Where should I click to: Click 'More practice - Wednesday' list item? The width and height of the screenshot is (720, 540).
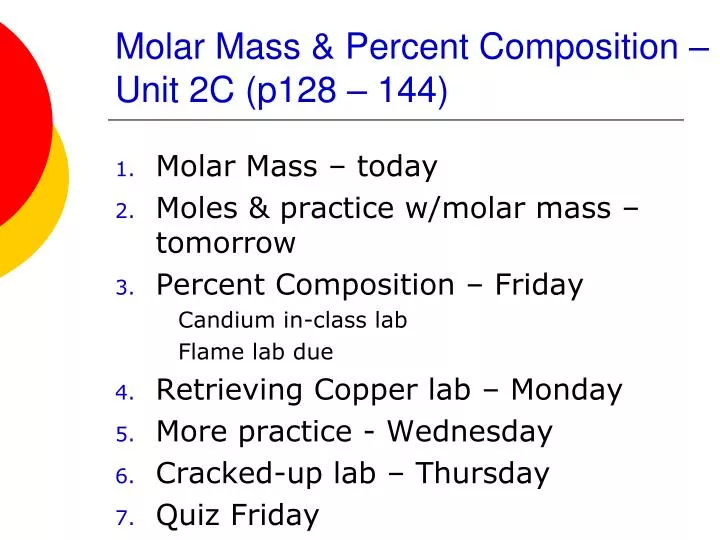[354, 432]
